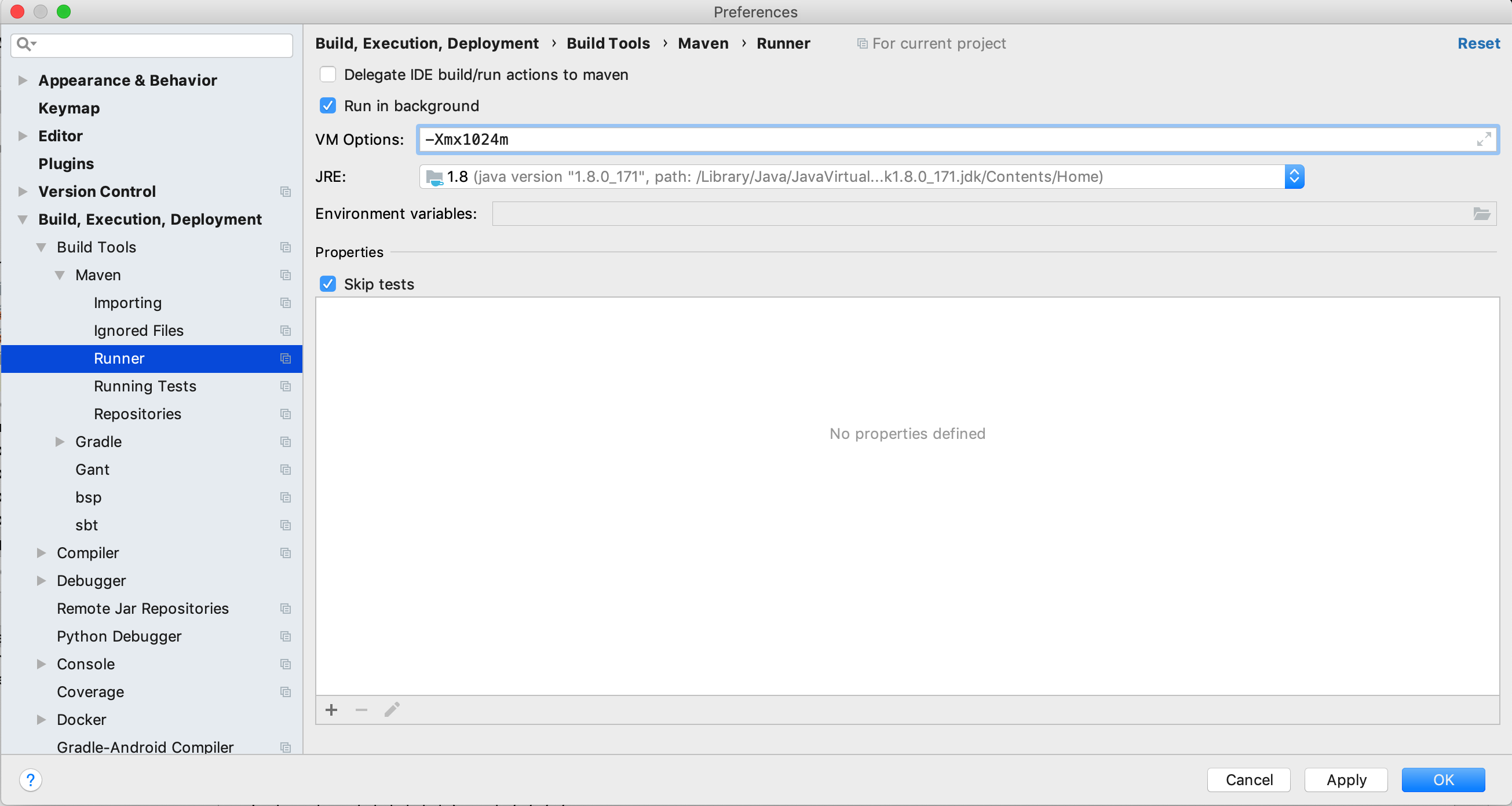Screen dimensions: 1512x806
Task: Expand the Console node
Action: coord(41,664)
